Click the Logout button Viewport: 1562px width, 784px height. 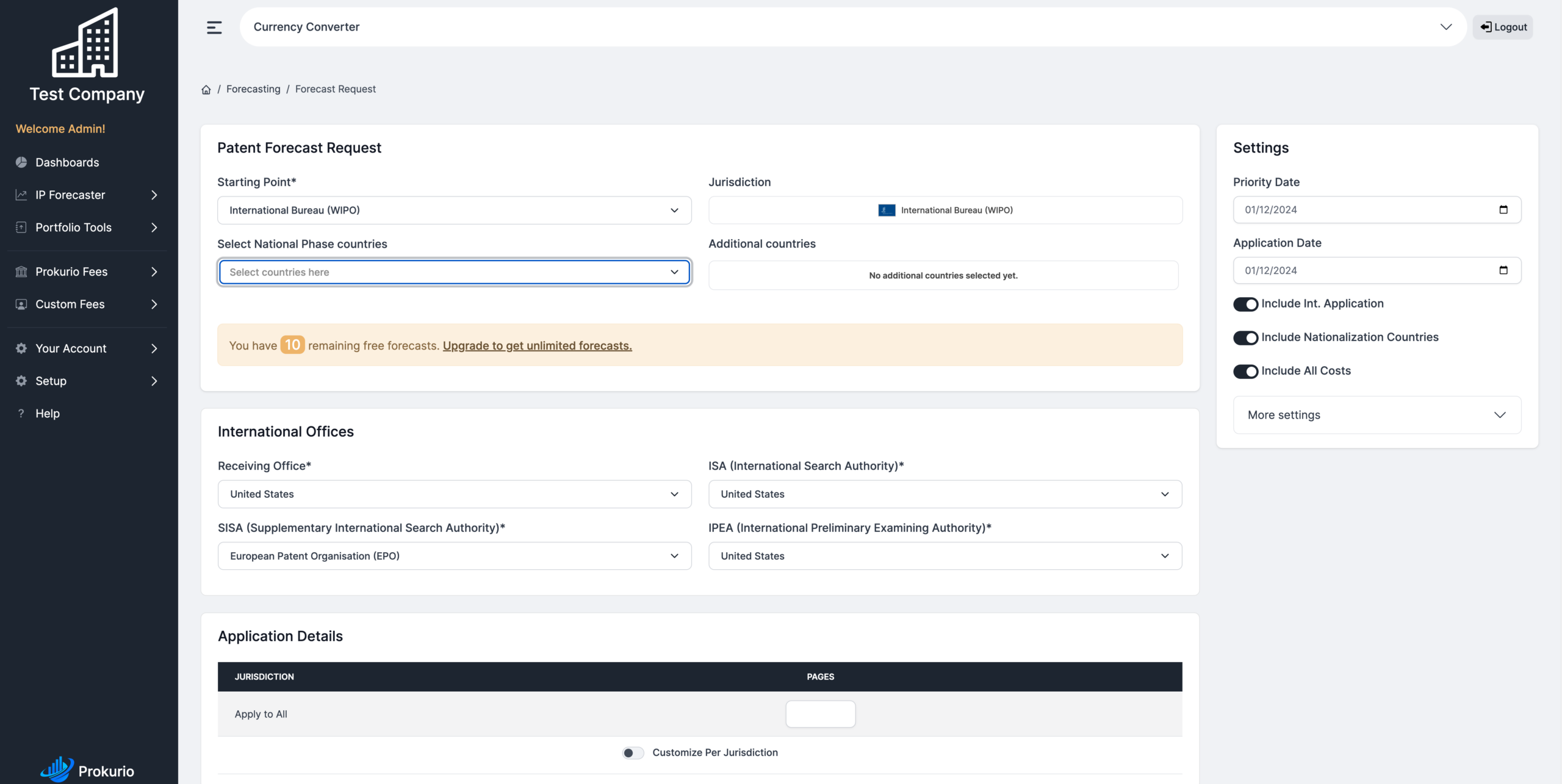click(x=1503, y=27)
